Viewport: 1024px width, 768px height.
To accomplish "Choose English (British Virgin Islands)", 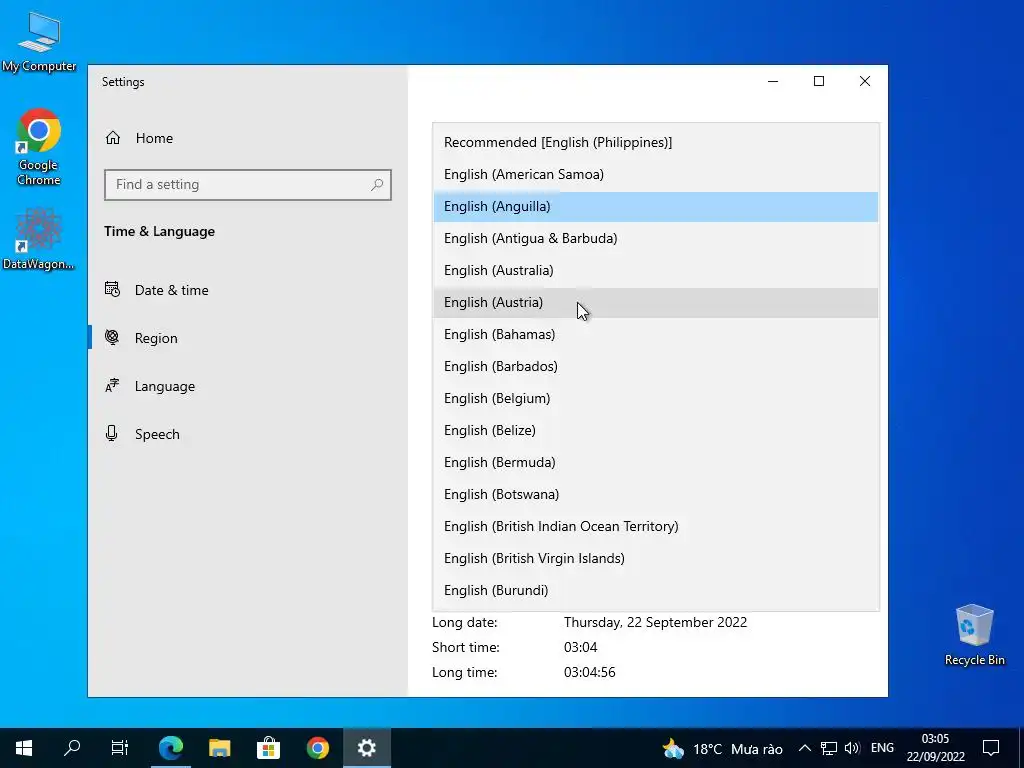I will (x=656, y=558).
